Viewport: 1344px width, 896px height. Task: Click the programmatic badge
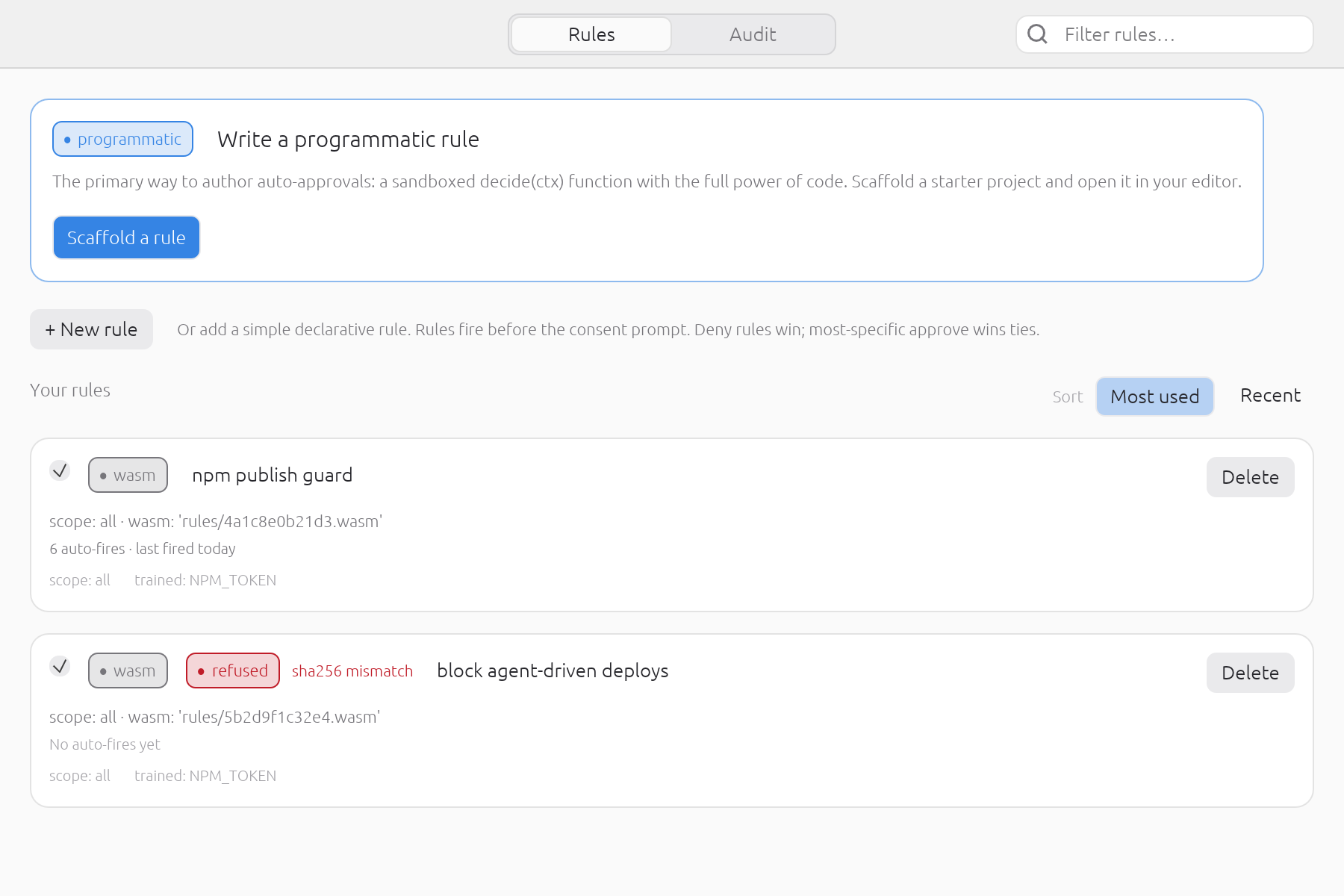(122, 139)
